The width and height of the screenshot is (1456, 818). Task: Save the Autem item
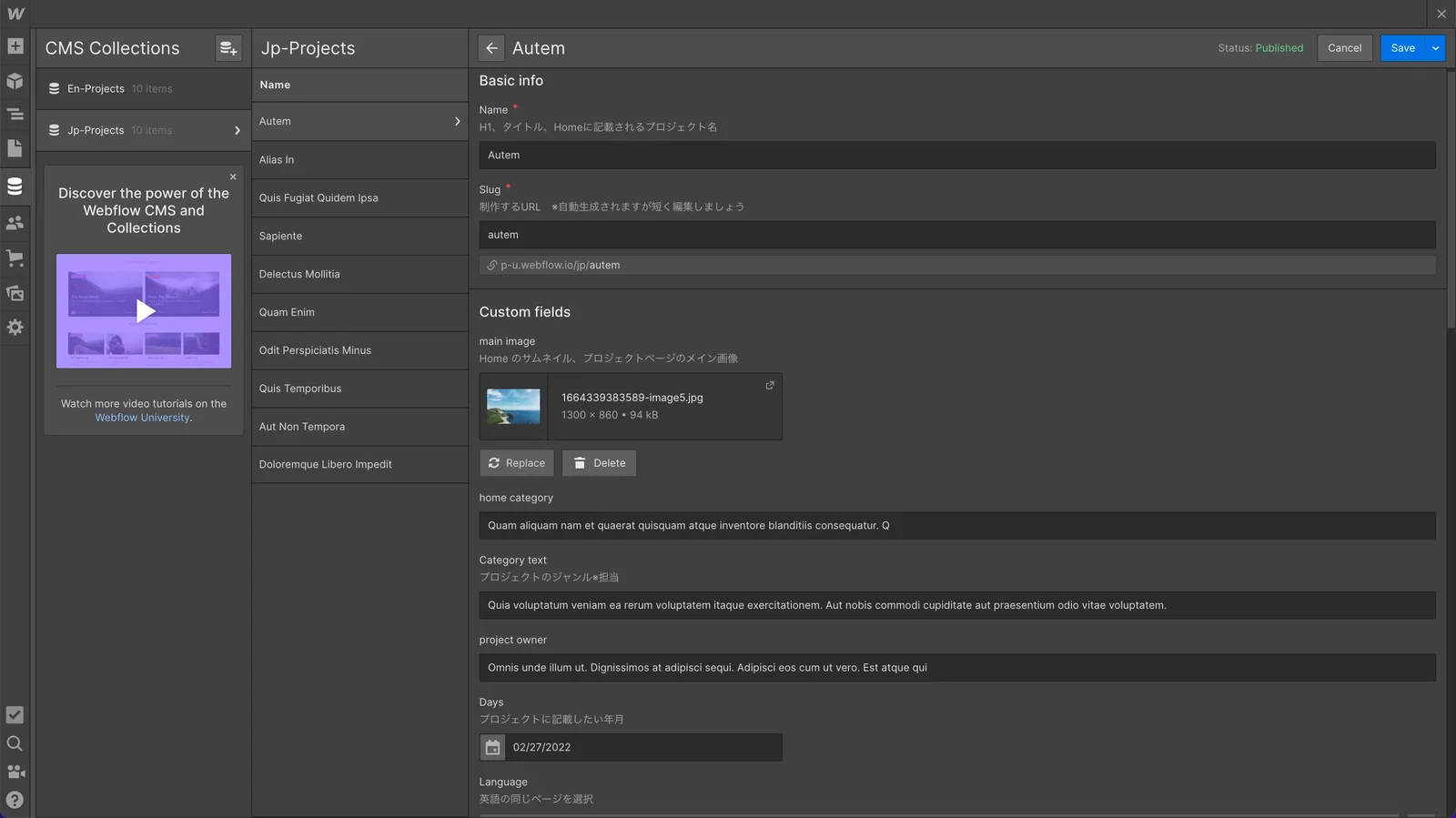(x=1402, y=48)
